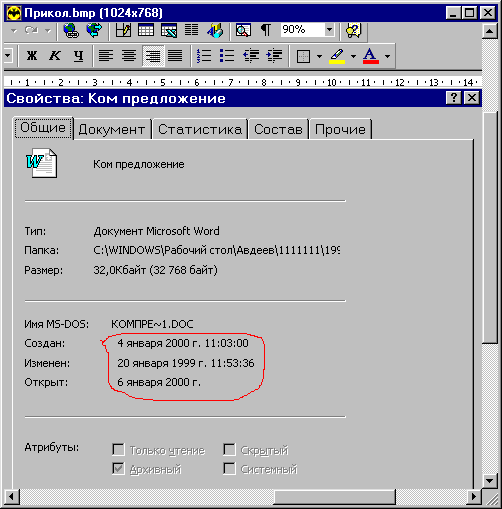
Task: Create a bulleted list
Action: point(227,56)
